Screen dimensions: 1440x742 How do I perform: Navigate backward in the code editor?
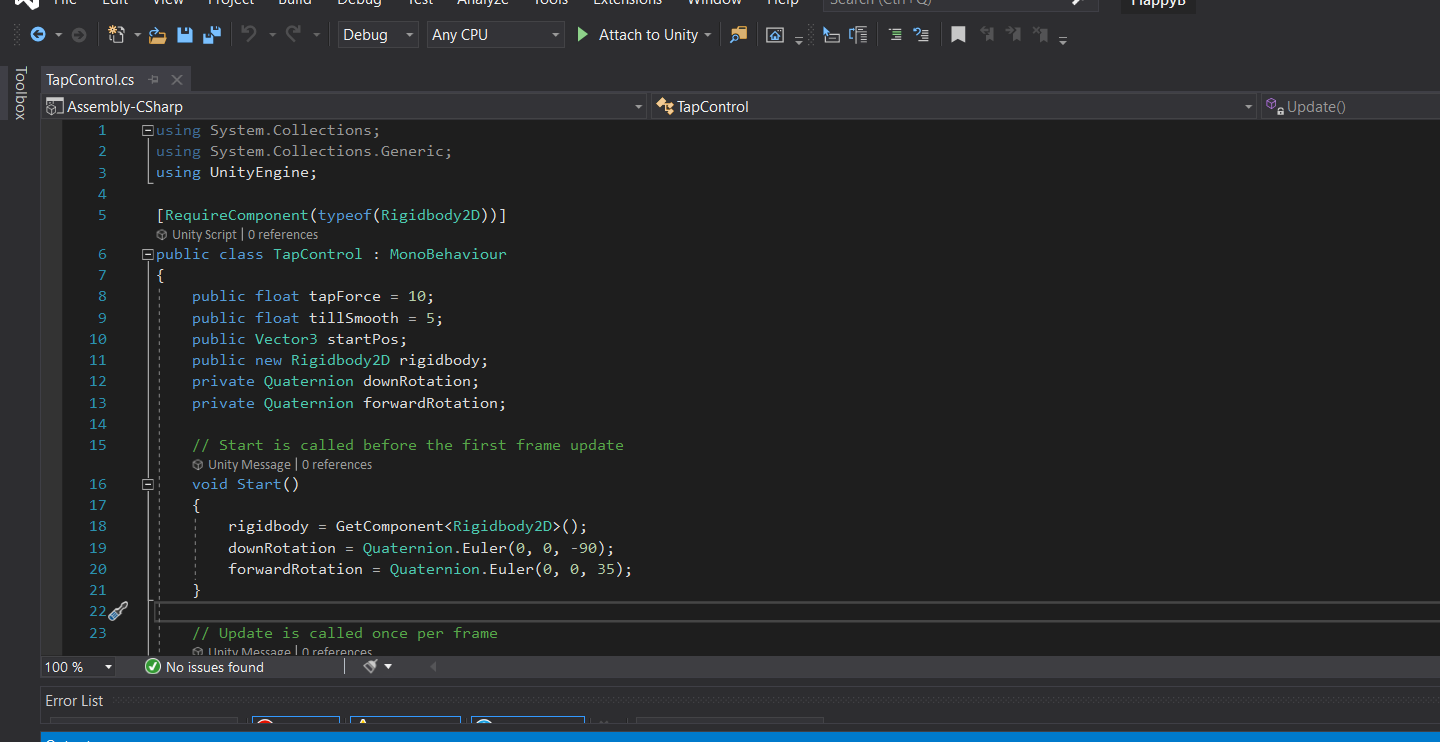(38, 35)
